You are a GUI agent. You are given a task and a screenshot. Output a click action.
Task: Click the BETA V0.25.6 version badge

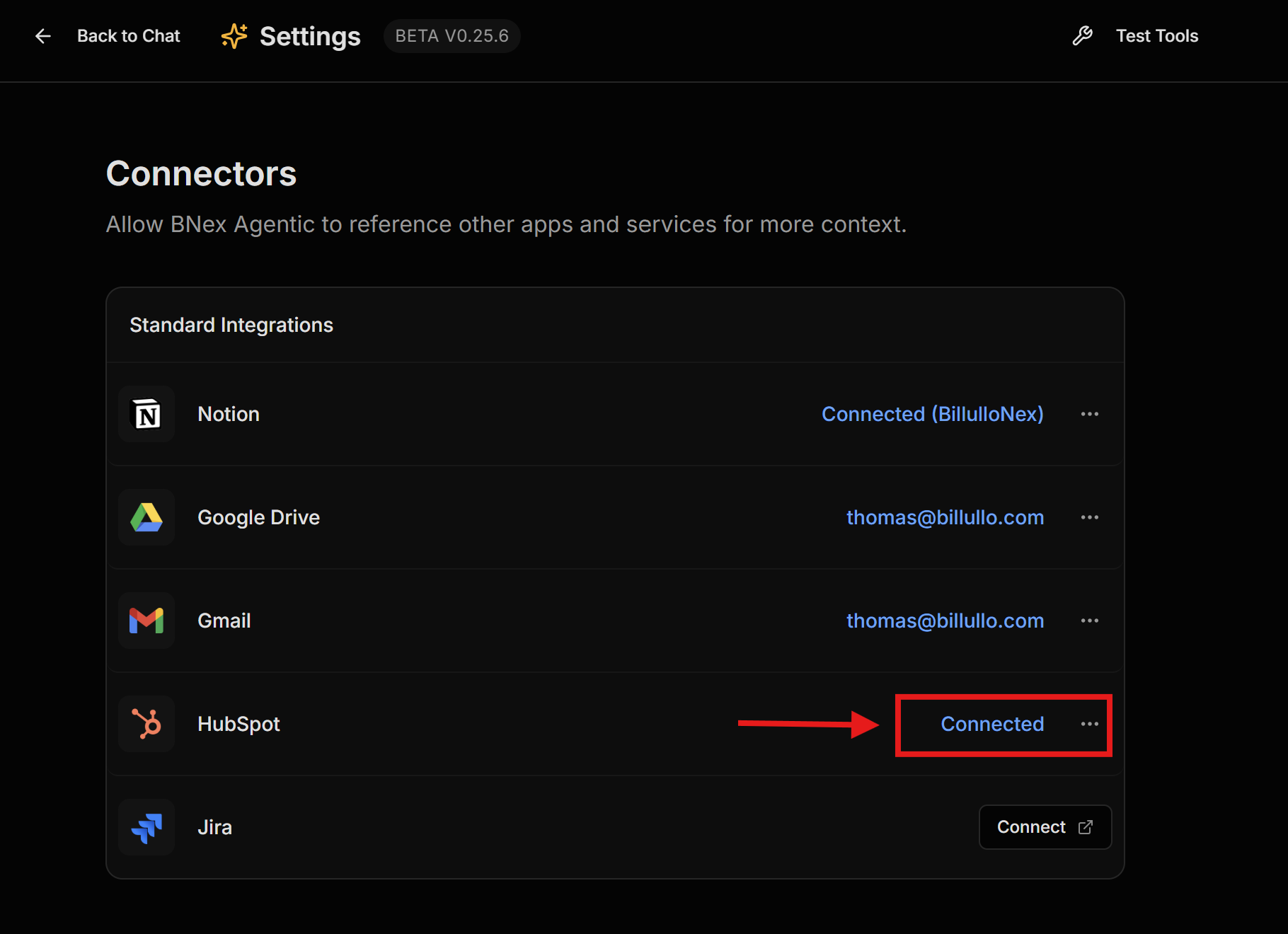(x=452, y=36)
